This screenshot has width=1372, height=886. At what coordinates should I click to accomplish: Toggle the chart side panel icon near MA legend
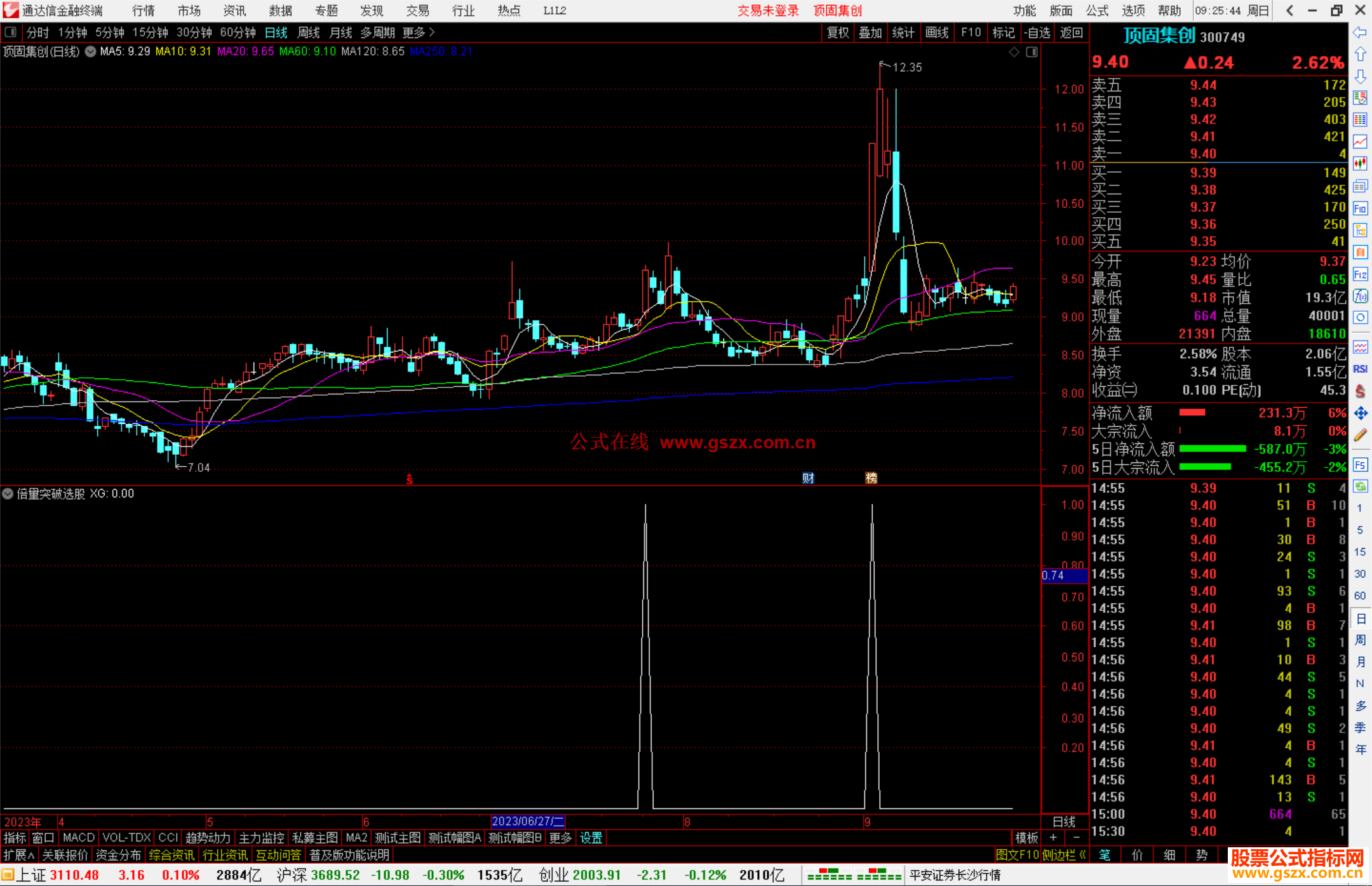tap(1032, 52)
